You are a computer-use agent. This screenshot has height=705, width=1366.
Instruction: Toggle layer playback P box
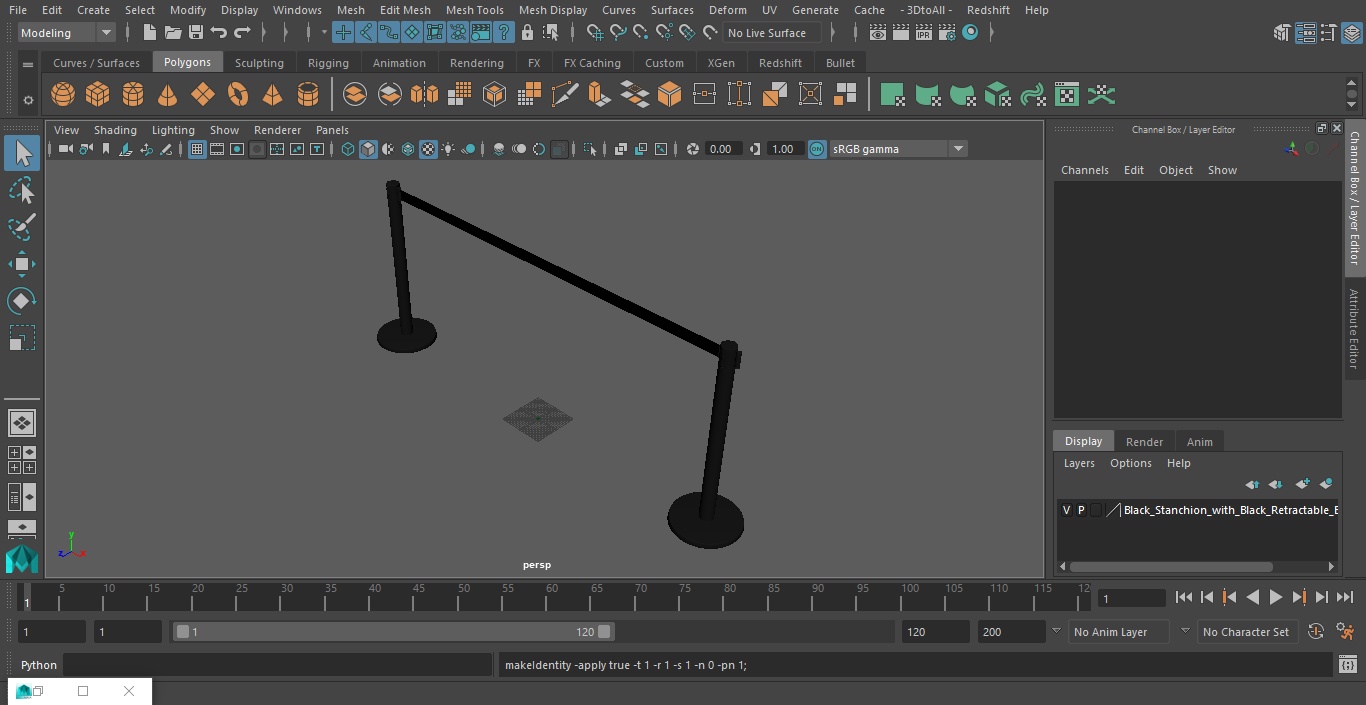1081,510
